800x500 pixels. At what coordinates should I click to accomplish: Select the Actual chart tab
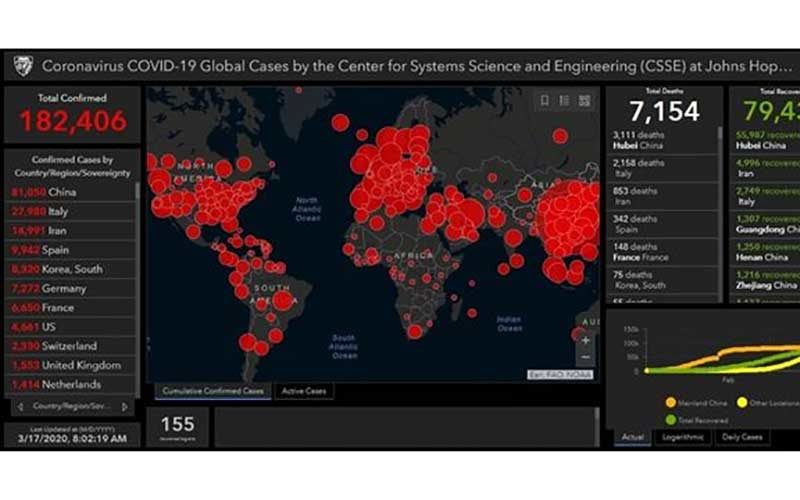[632, 437]
